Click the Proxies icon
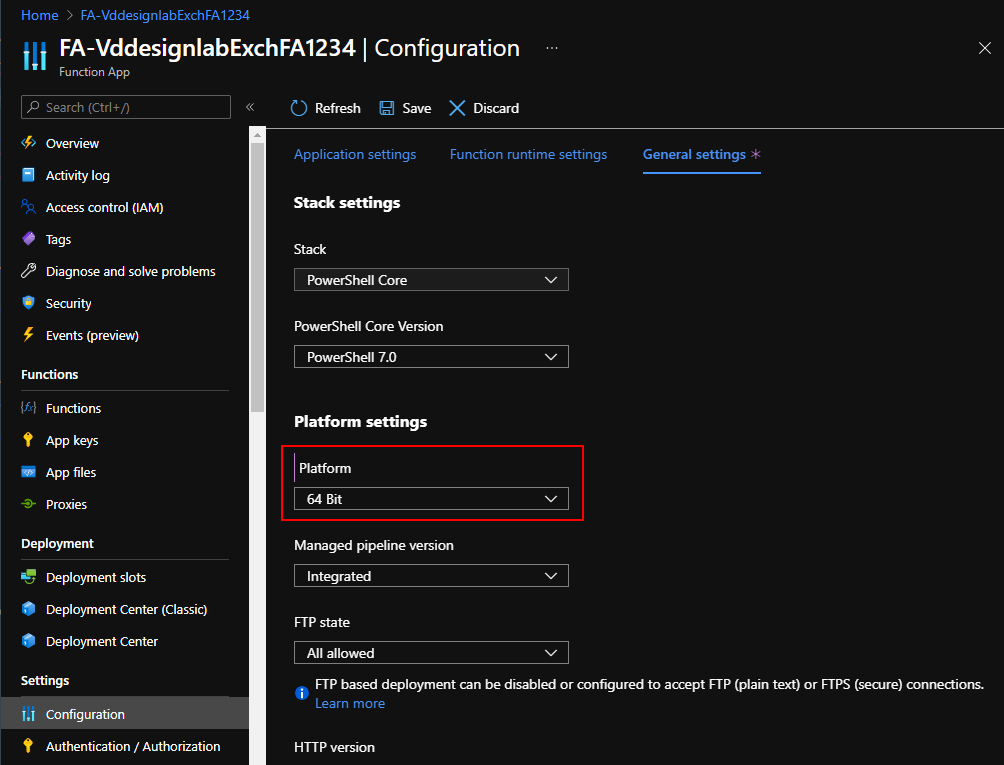Viewport: 1004px width, 765px height. point(28,504)
